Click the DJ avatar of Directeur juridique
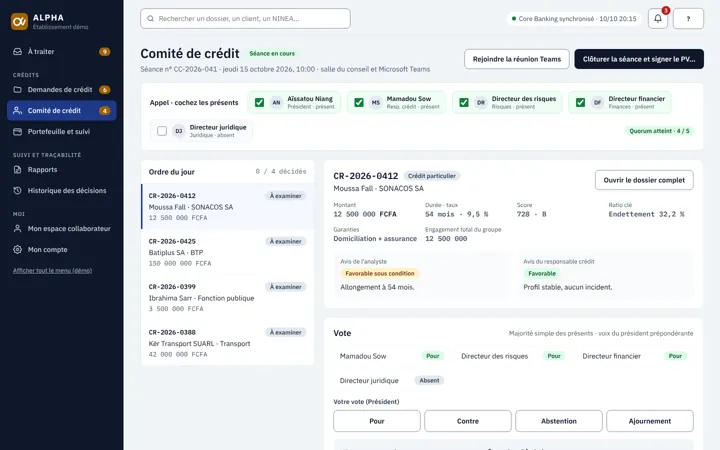 179,131
